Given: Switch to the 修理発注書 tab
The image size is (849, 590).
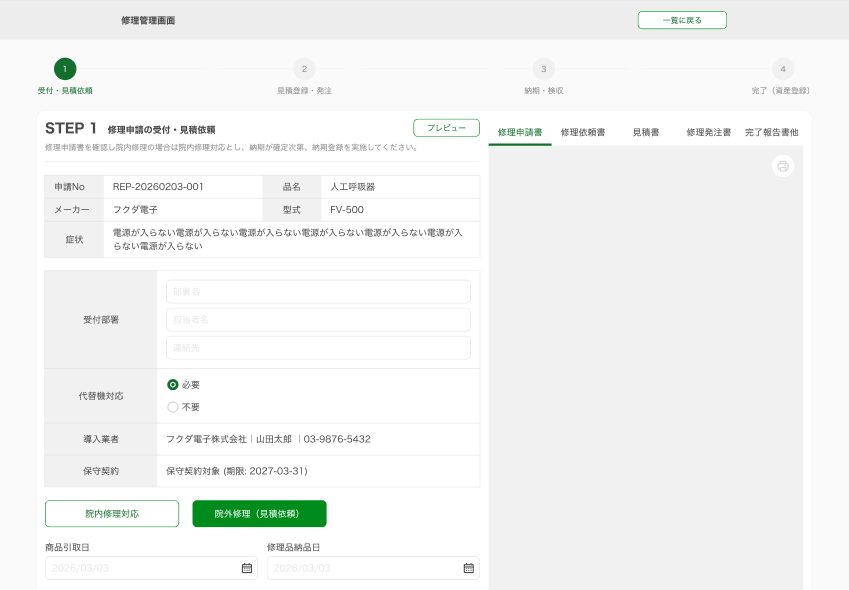Looking at the screenshot, I should (x=708, y=132).
